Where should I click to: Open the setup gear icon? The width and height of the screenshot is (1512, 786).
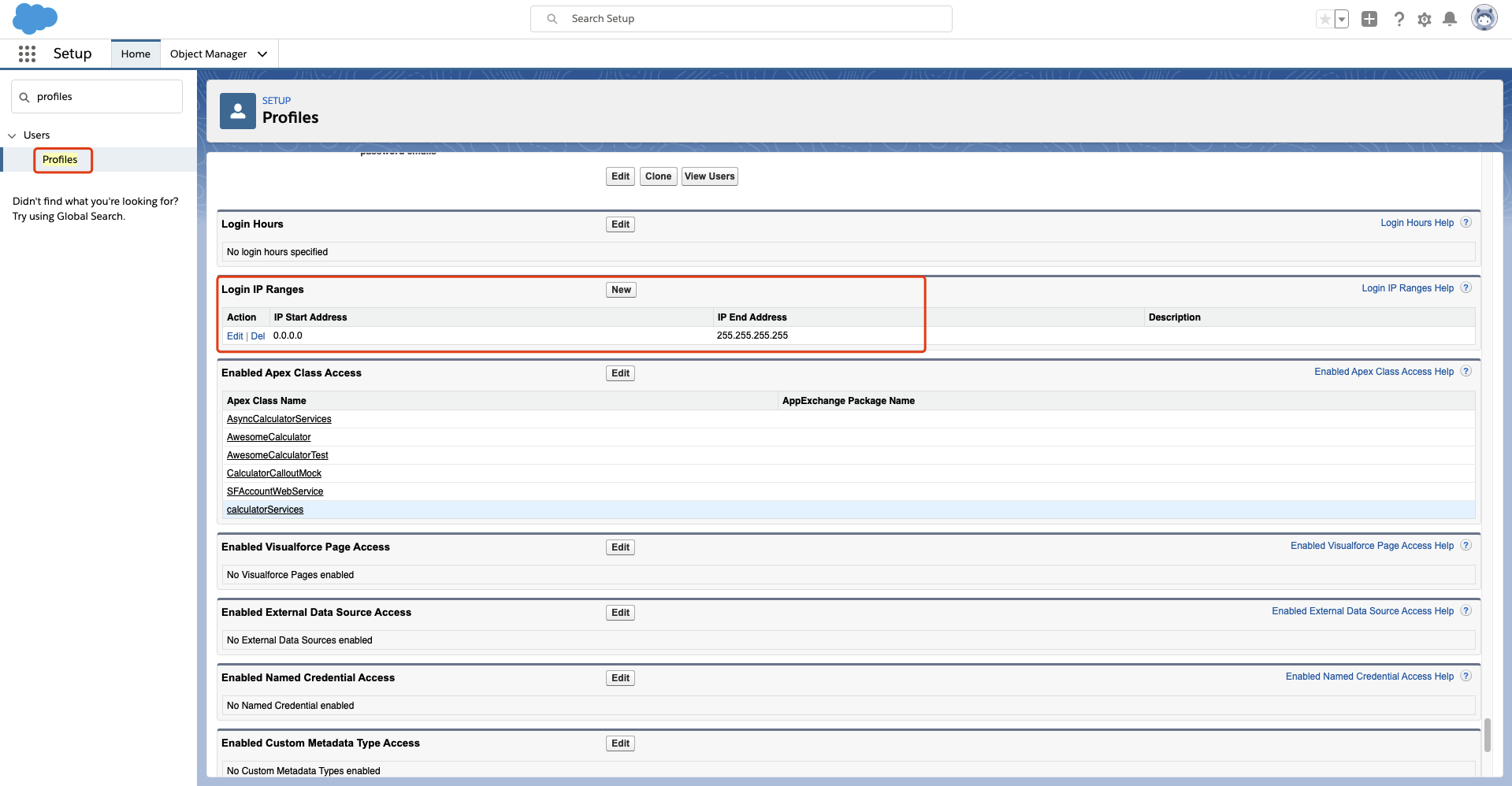coord(1425,18)
